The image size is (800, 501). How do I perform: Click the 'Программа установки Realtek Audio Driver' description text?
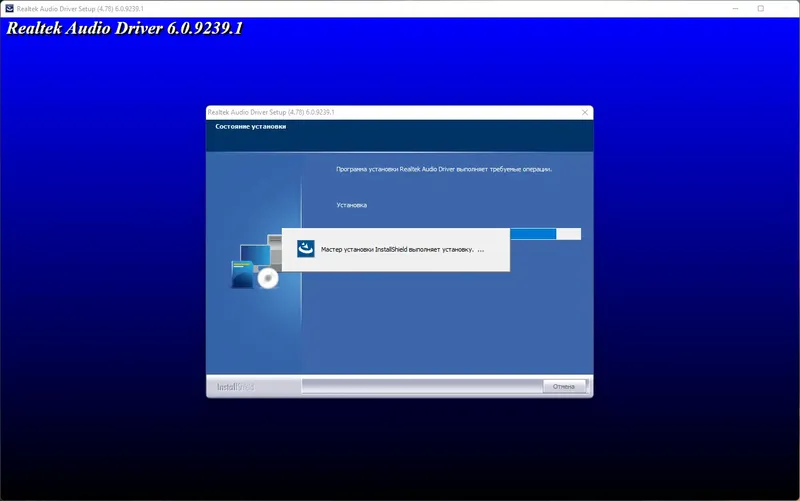tap(444, 169)
